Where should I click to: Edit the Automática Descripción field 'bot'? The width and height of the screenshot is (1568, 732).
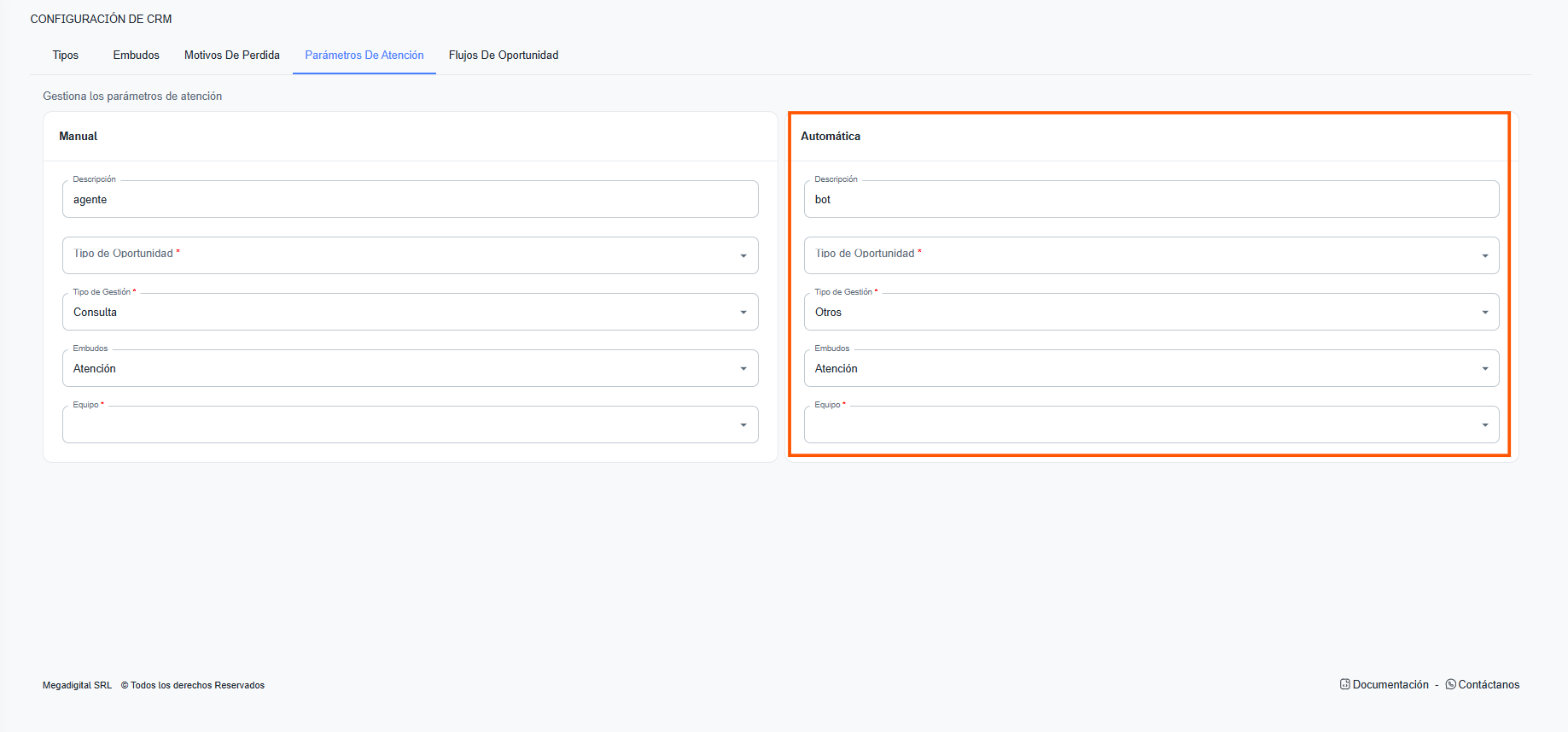pos(1151,200)
